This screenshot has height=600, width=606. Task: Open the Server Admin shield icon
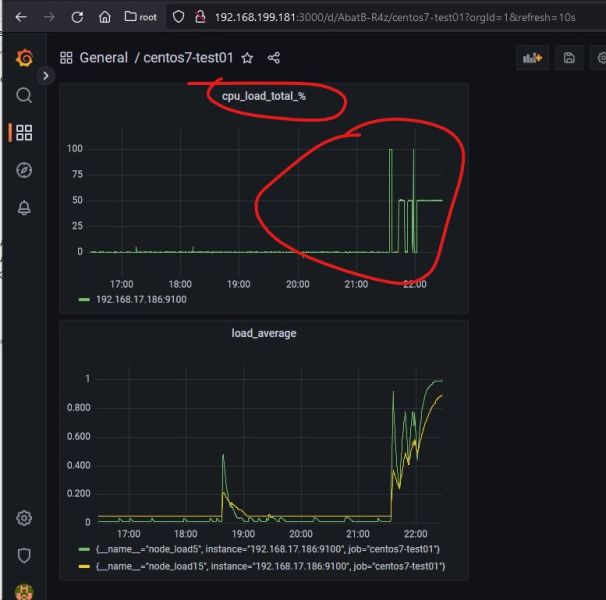point(24,556)
